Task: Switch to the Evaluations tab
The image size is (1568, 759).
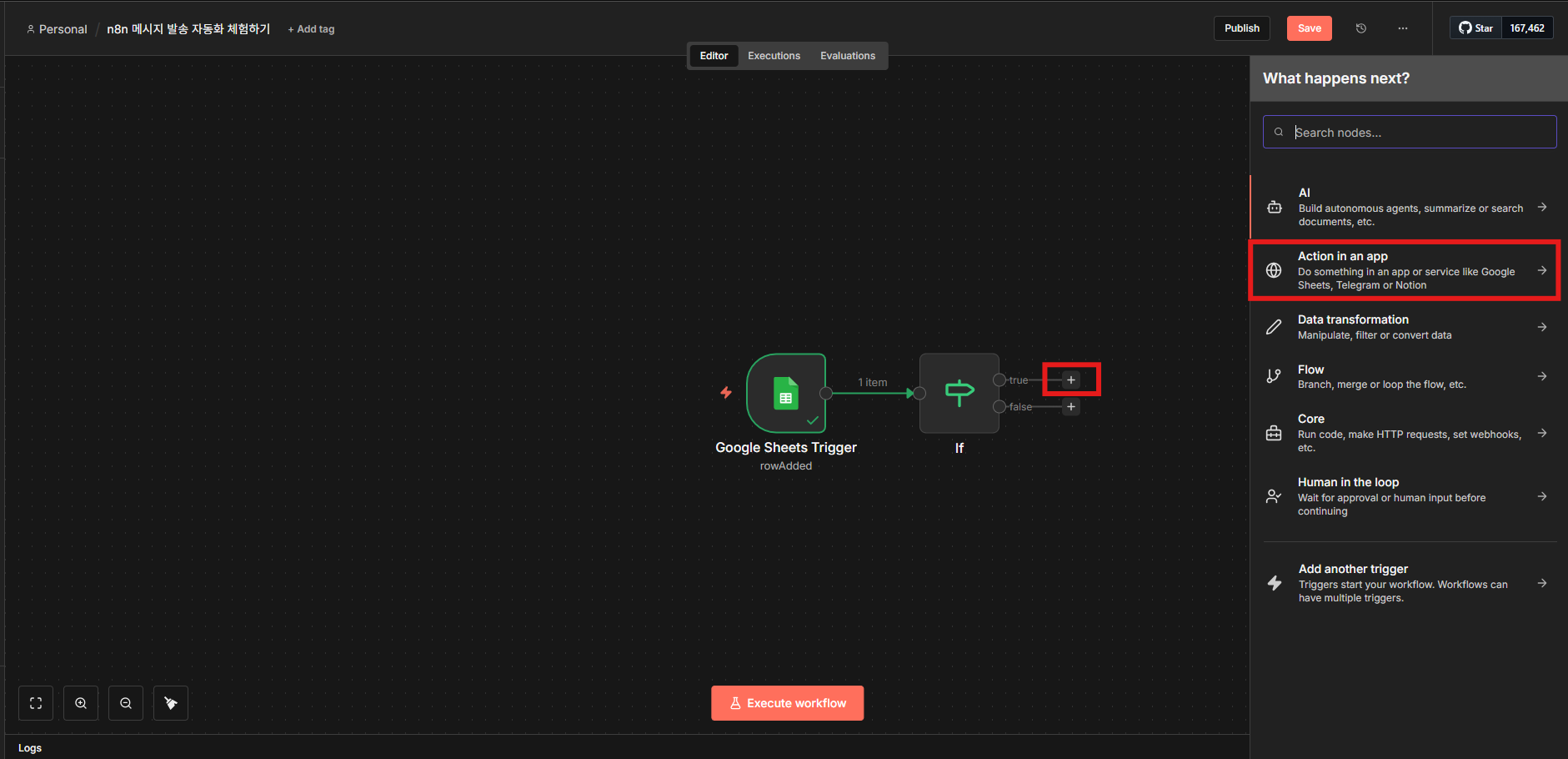Action: [x=847, y=56]
